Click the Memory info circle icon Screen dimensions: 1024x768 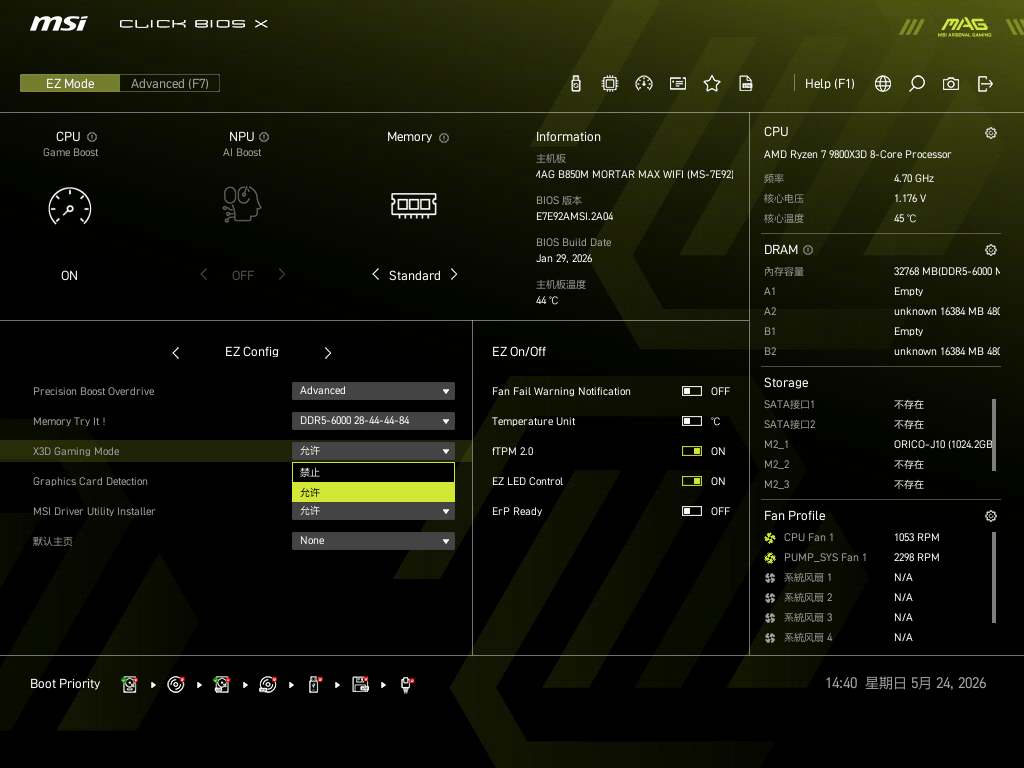444,138
